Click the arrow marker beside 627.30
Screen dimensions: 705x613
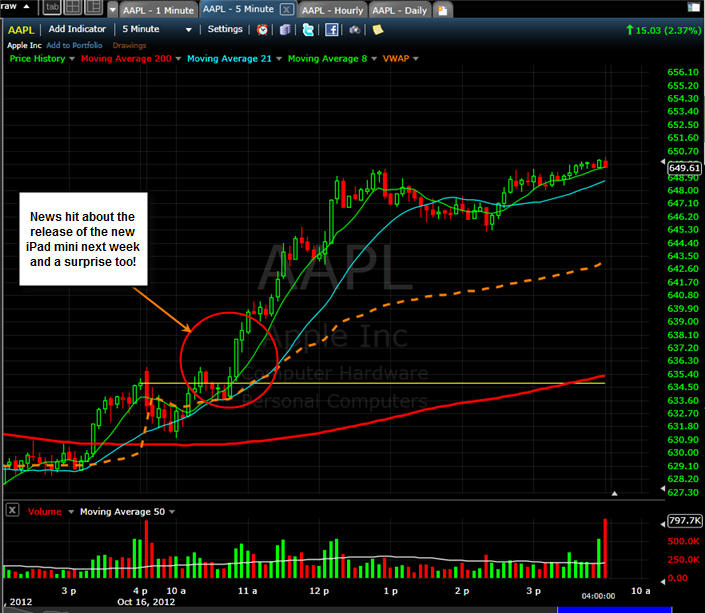tap(663, 488)
